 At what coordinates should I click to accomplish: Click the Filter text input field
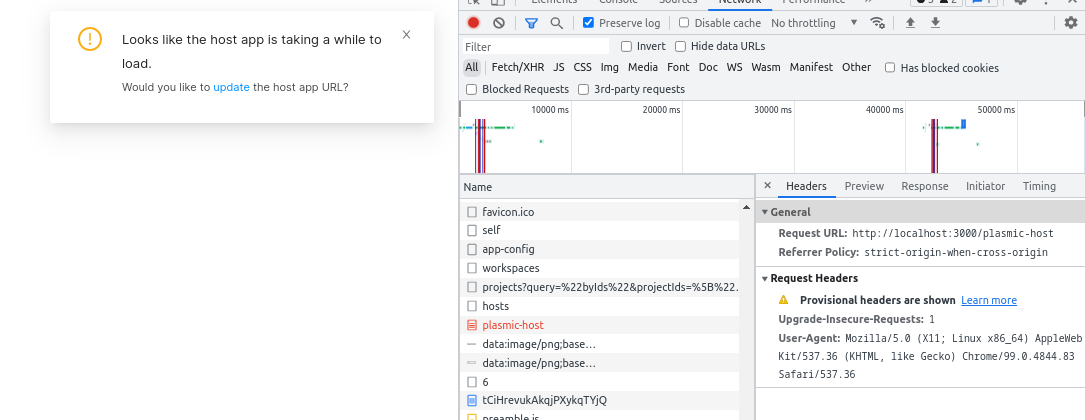535,47
